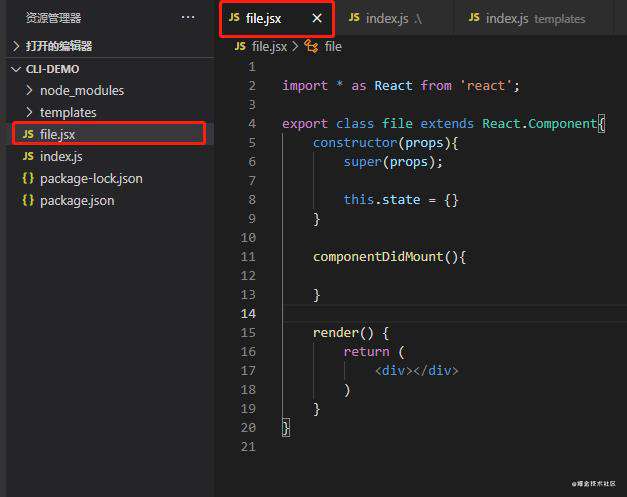Click componentDidMount on line 11
This screenshot has height=497, width=627.
pos(378,257)
